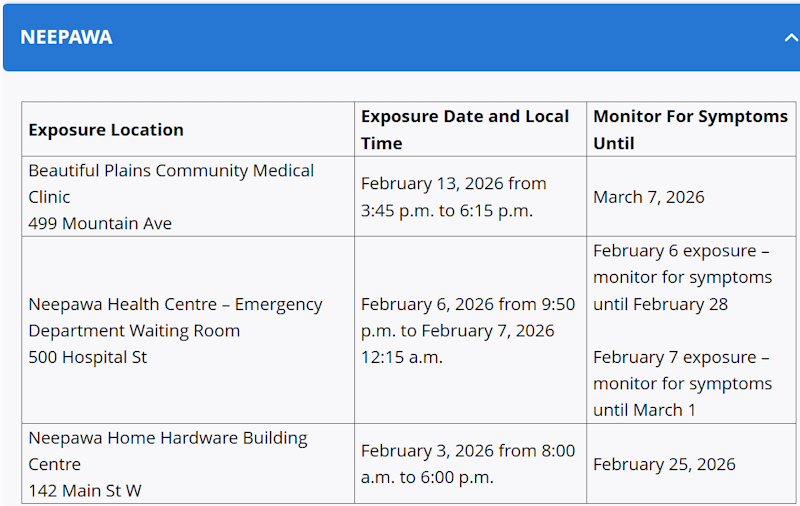Click the February 6 exposure monitoring note
The width and height of the screenshot is (800, 506).
(682, 277)
